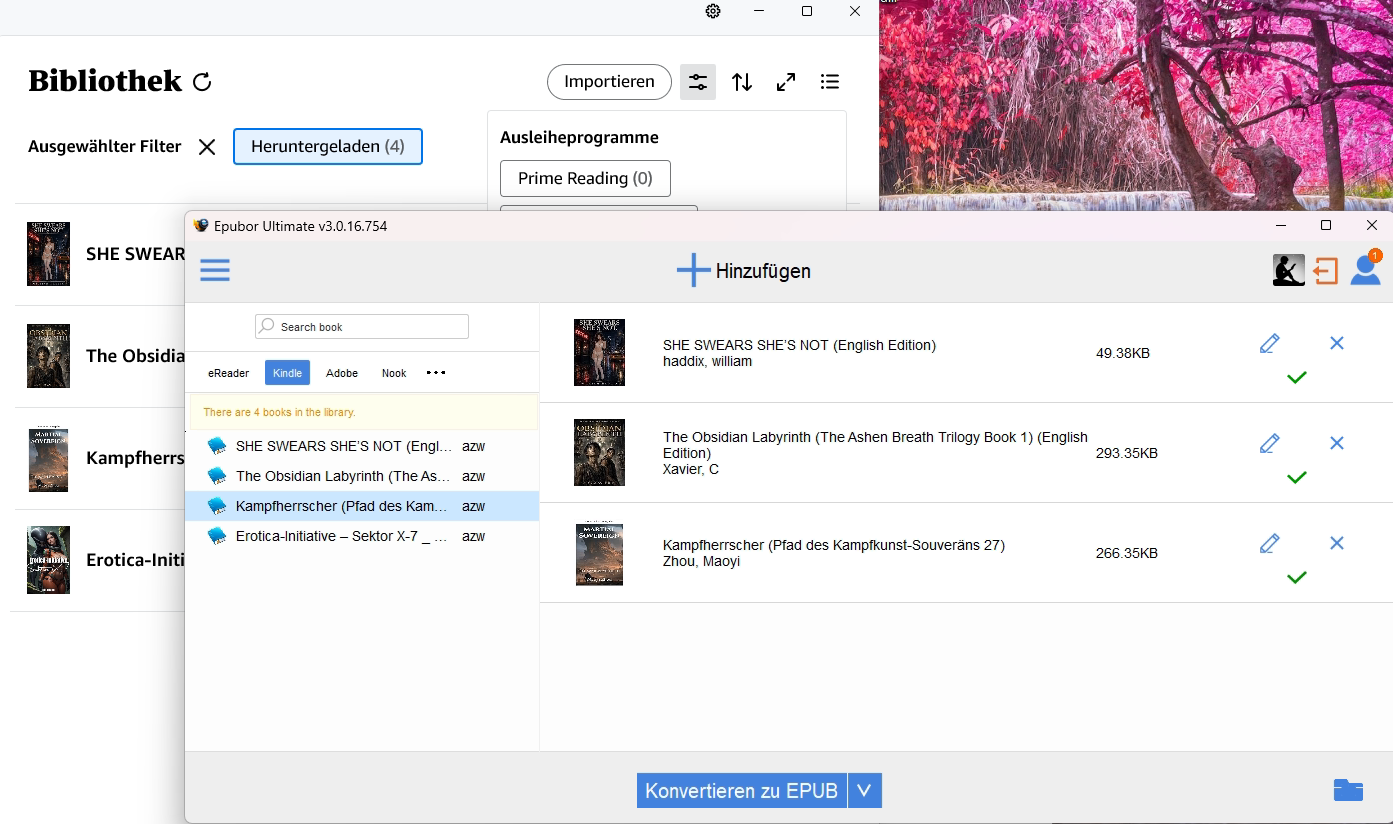Select SHE SWEARS SHE'S NOT in library list
The height and width of the screenshot is (824, 1393).
click(362, 446)
